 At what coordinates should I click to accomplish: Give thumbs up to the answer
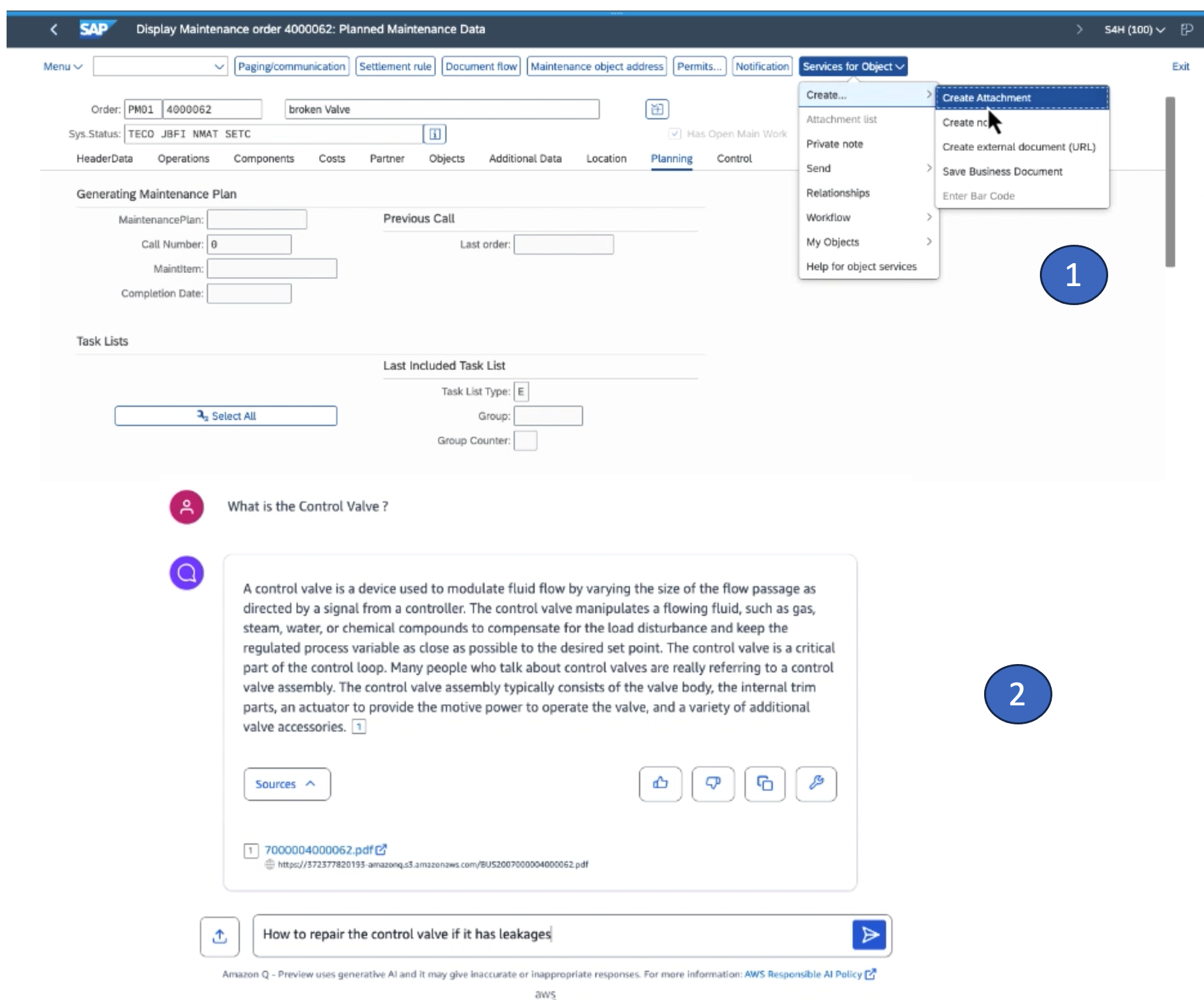coord(660,783)
